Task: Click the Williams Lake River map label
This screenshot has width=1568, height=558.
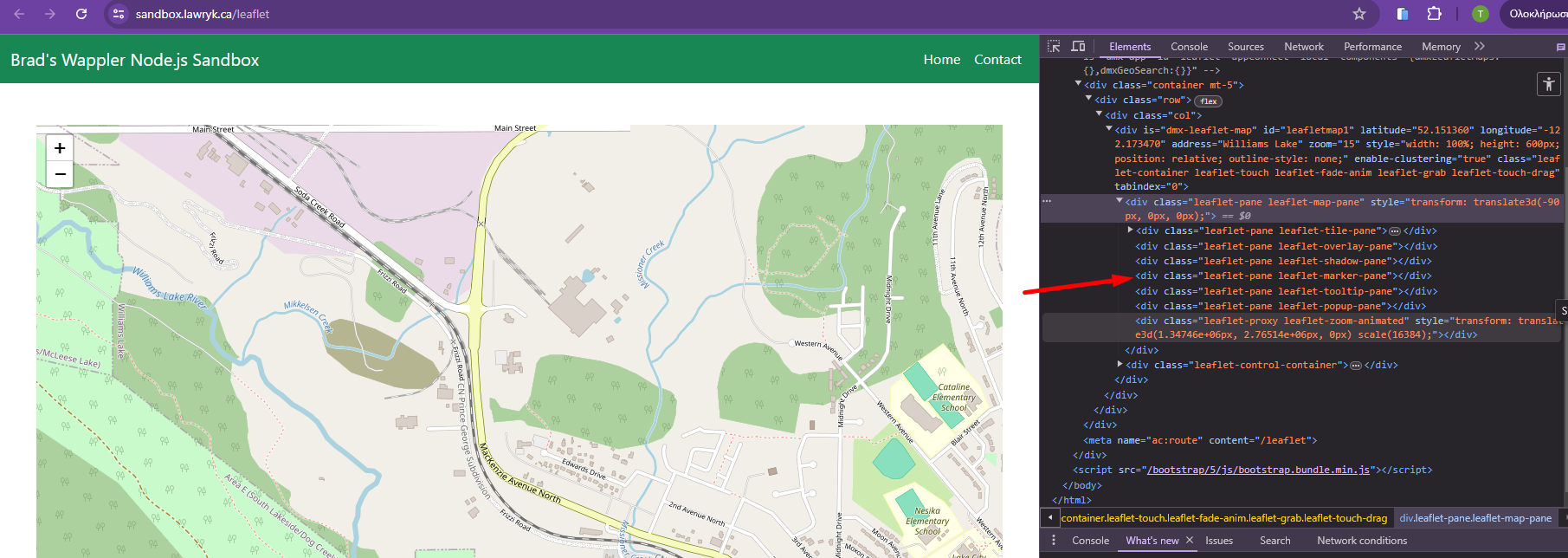Action: [x=170, y=289]
